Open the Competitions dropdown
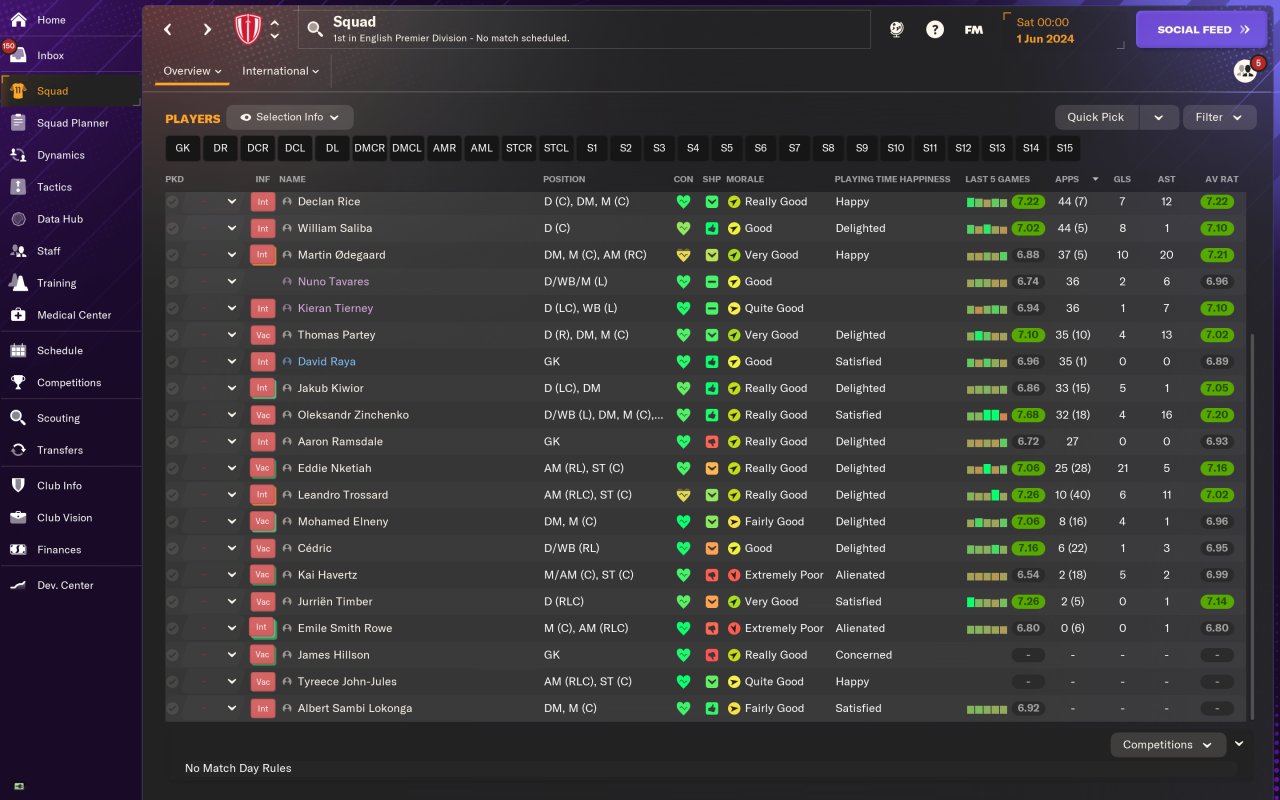The image size is (1280, 800). point(1168,745)
